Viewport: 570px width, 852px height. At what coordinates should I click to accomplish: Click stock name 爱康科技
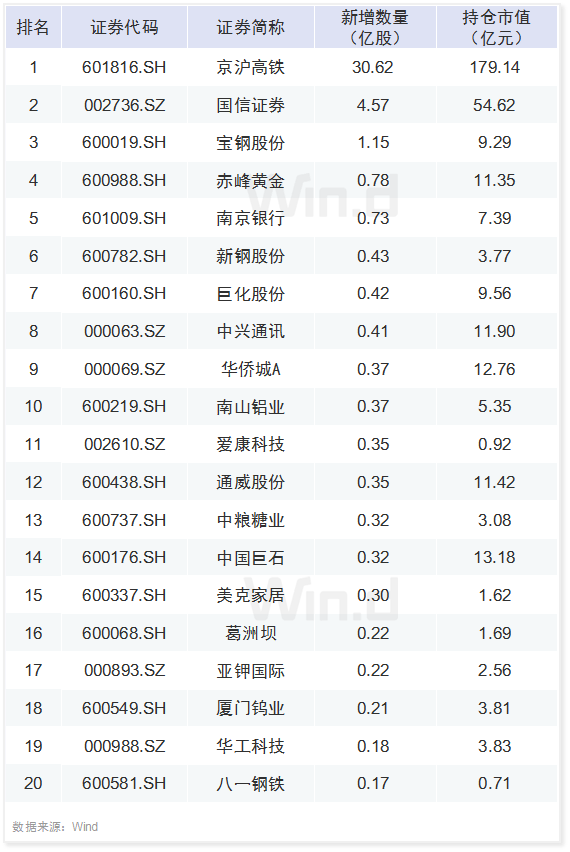[250, 444]
